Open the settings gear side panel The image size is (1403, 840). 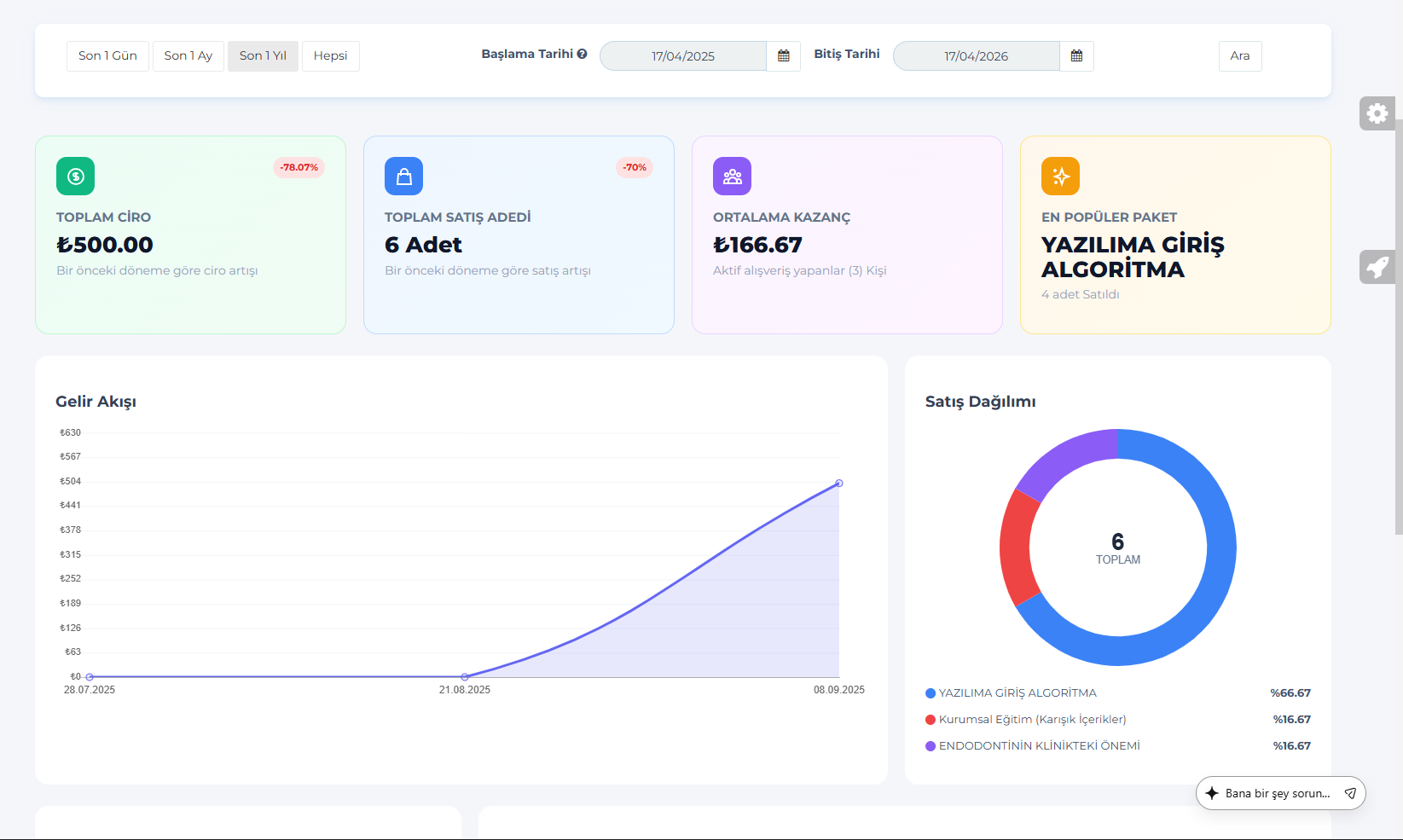tap(1377, 113)
